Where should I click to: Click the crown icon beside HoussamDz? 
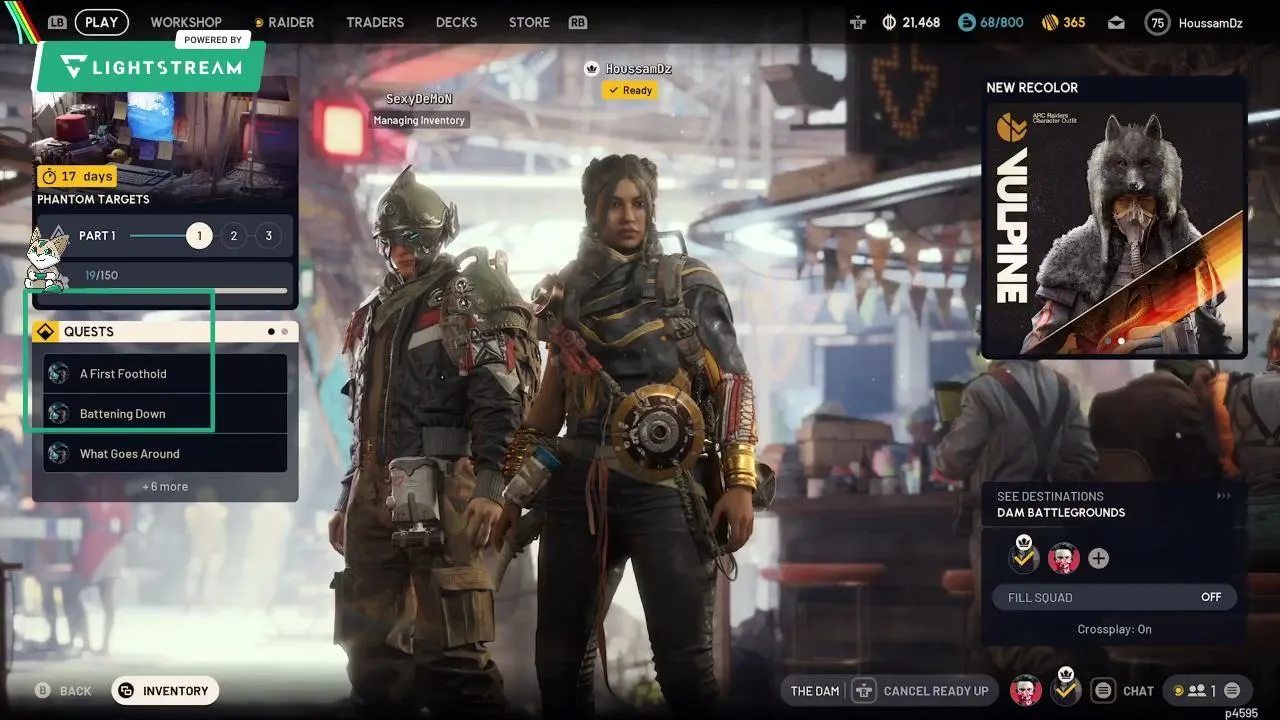[x=592, y=69]
